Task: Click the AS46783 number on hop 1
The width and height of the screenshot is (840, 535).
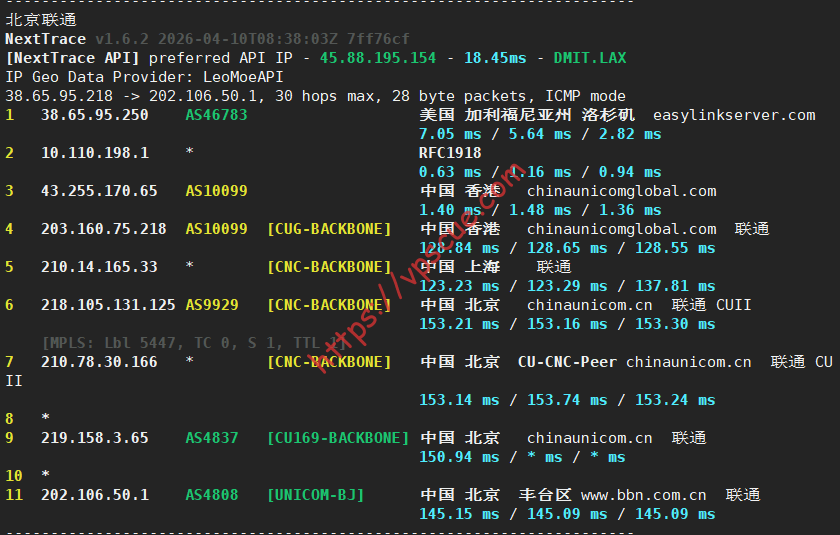Action: (x=216, y=115)
